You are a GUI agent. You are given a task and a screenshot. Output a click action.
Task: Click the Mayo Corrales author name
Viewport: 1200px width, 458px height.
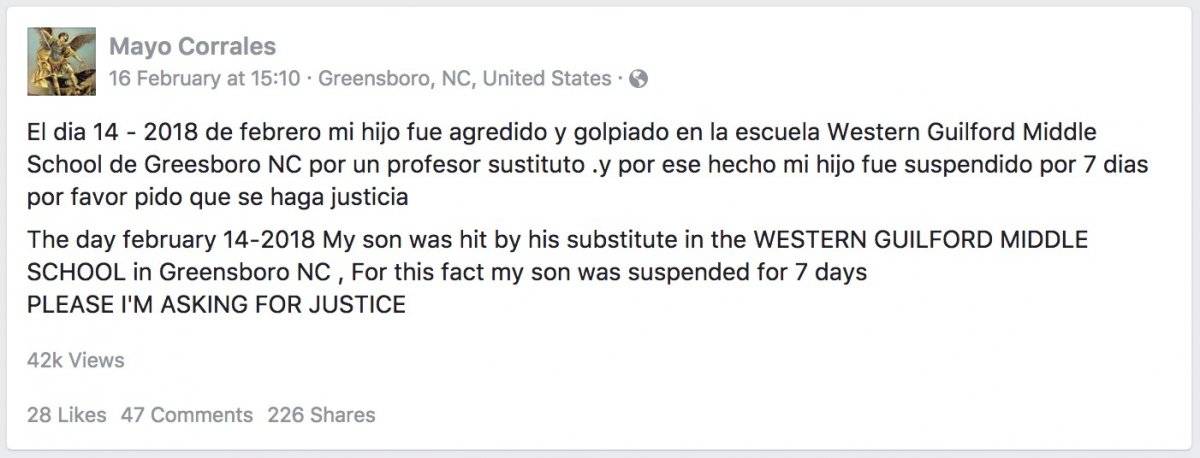(192, 46)
